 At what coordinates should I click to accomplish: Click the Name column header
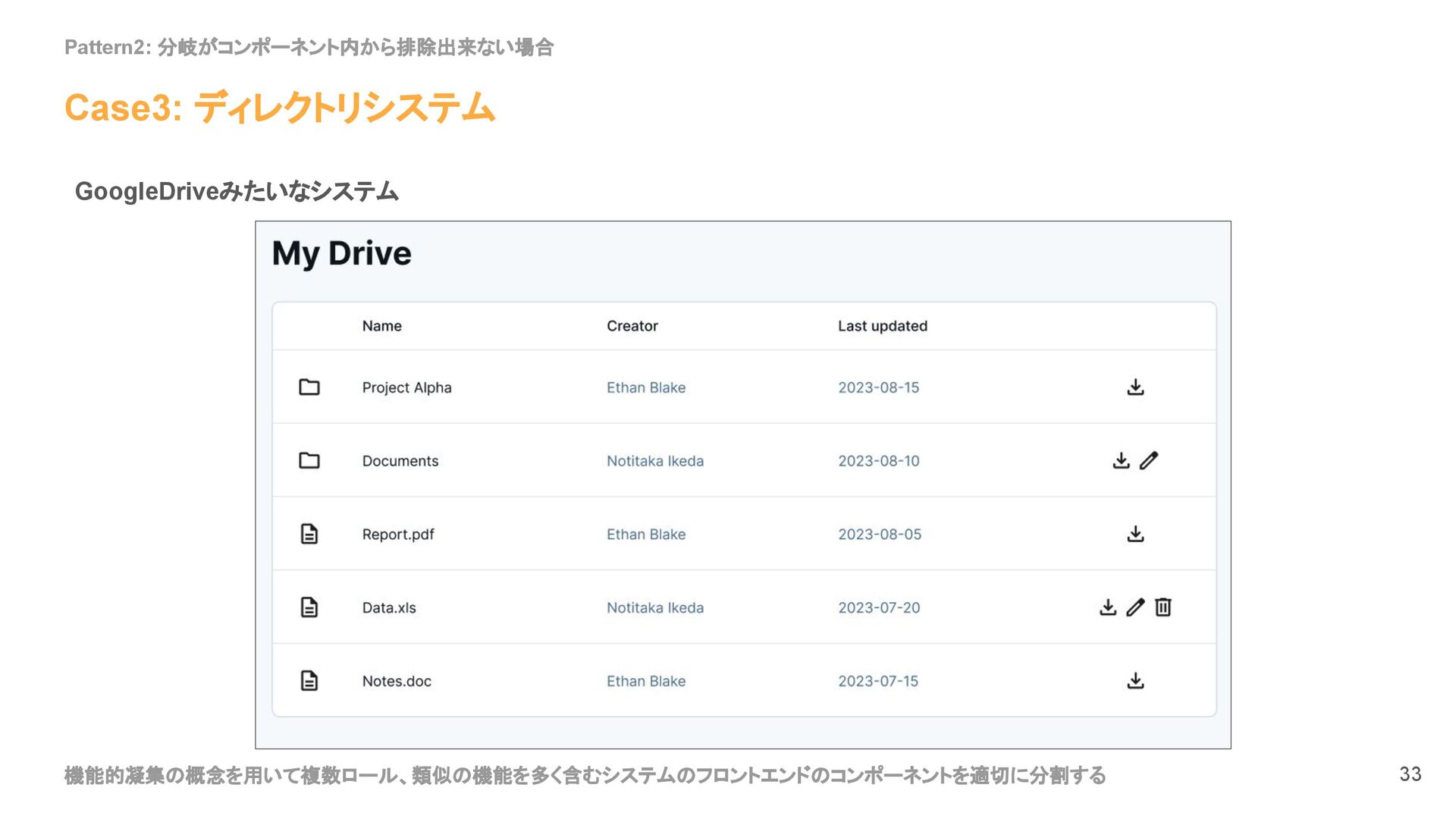[381, 326]
